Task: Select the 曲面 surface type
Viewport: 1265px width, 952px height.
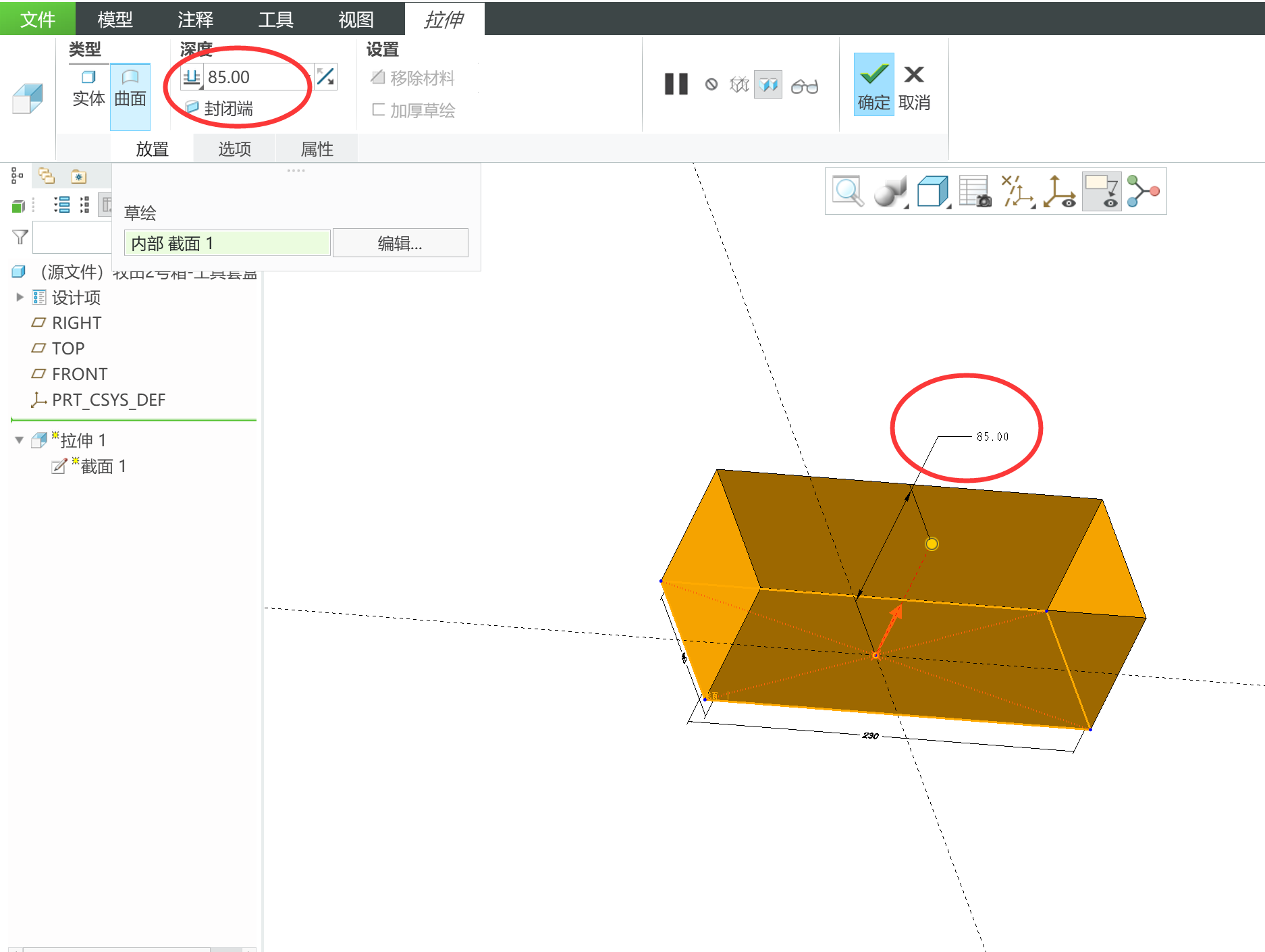Action: (130, 88)
